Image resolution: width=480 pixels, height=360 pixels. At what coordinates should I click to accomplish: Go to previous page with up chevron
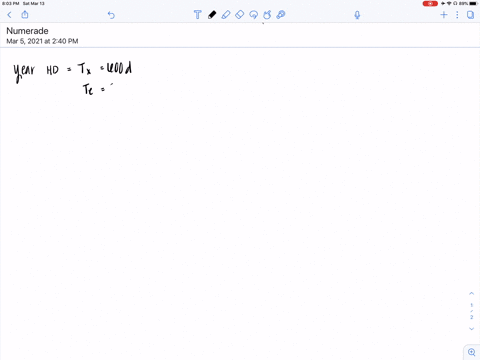471,294
